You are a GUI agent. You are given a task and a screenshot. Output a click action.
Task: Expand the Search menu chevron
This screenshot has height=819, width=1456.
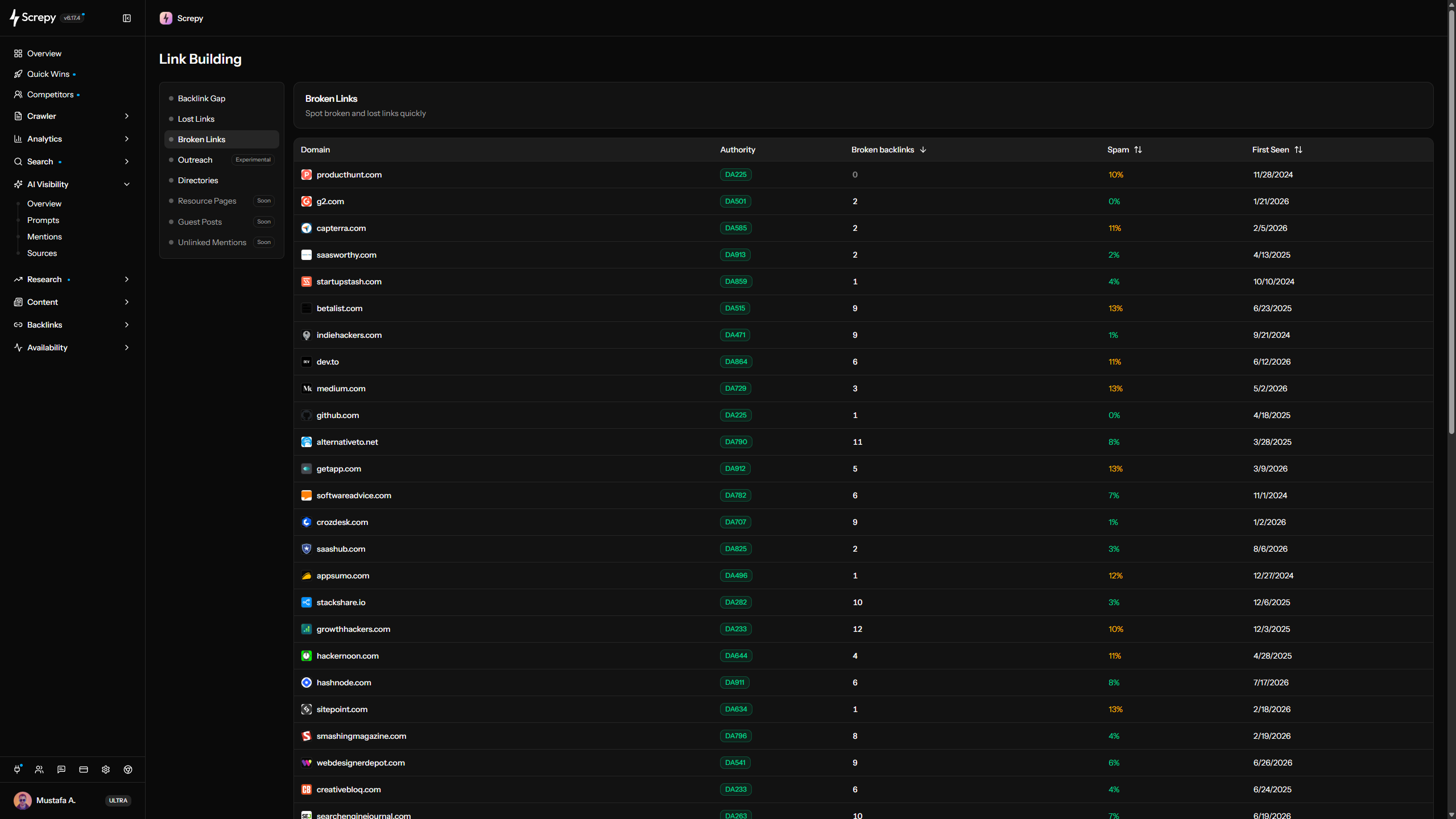(x=127, y=162)
